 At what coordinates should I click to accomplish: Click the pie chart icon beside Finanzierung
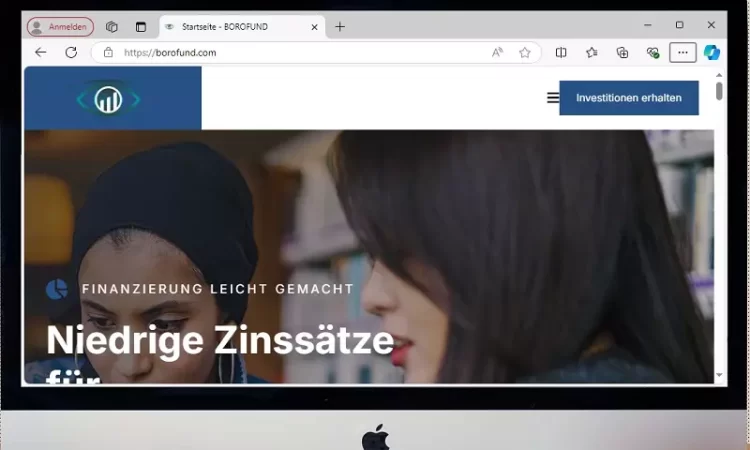pyautogui.click(x=56, y=289)
